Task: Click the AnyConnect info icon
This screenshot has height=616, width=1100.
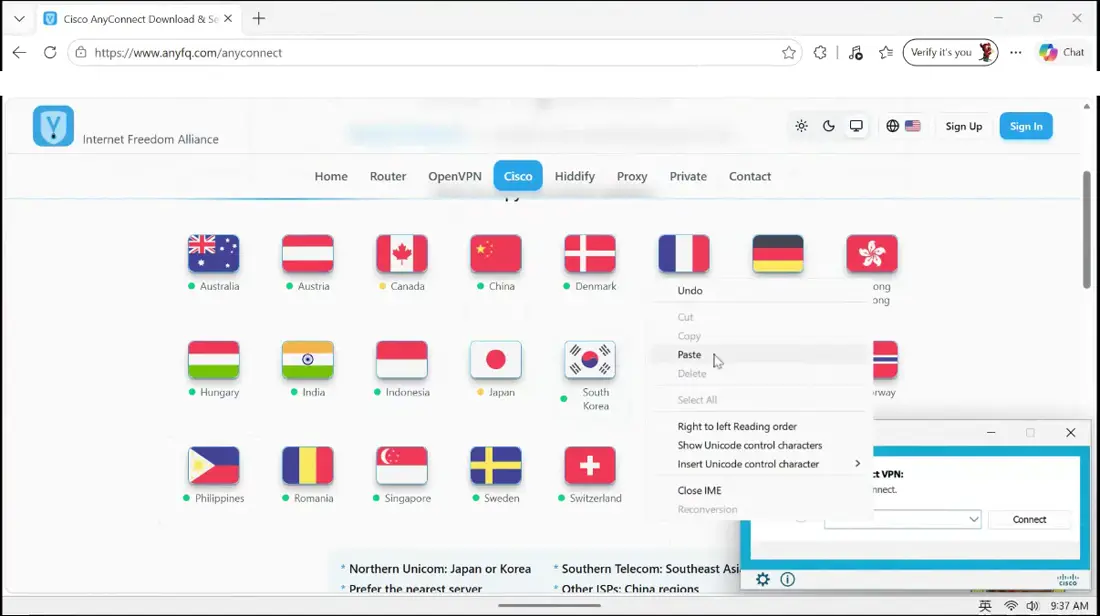Action: point(788,579)
